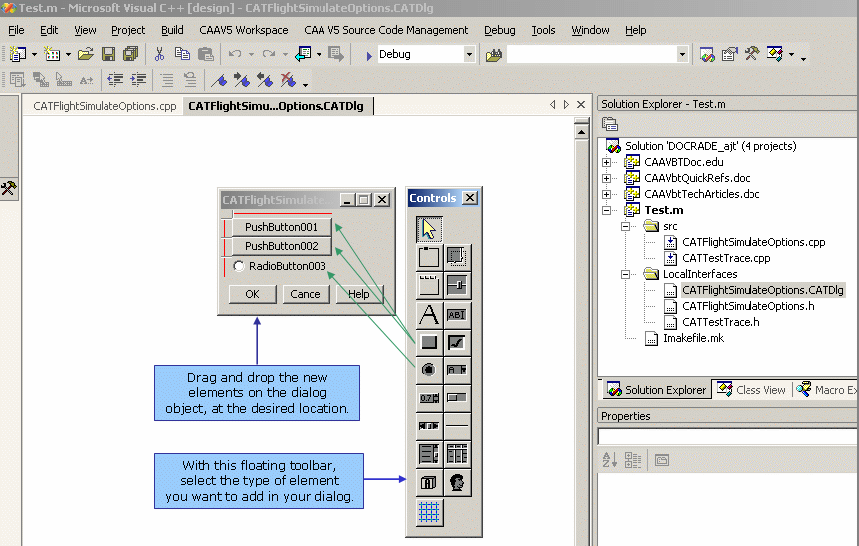Click the Clear Bookmarks red X flag icon
This screenshot has height=546, width=859.
(x=288, y=81)
